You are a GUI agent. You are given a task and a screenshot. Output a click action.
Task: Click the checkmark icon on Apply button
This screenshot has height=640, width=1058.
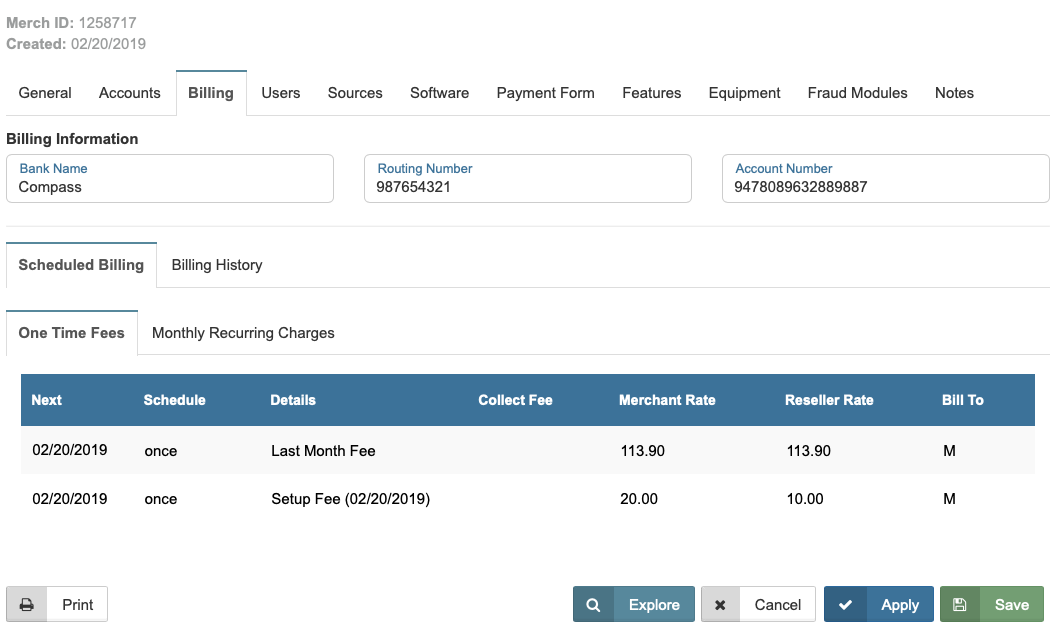[x=846, y=605]
